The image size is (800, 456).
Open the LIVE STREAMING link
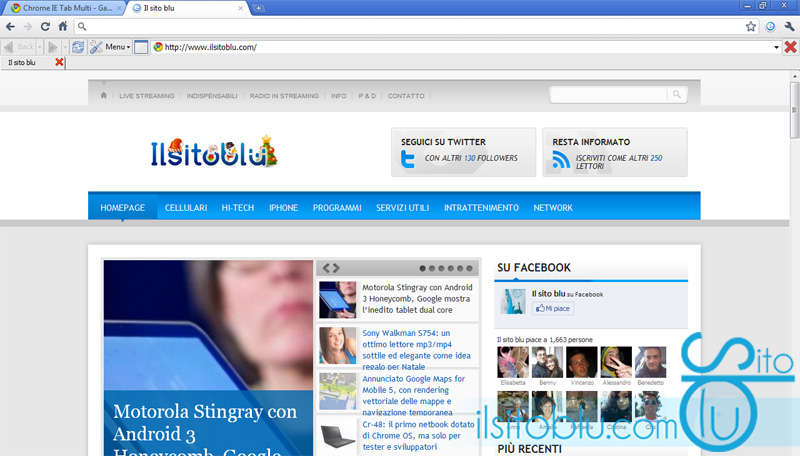[x=146, y=96]
